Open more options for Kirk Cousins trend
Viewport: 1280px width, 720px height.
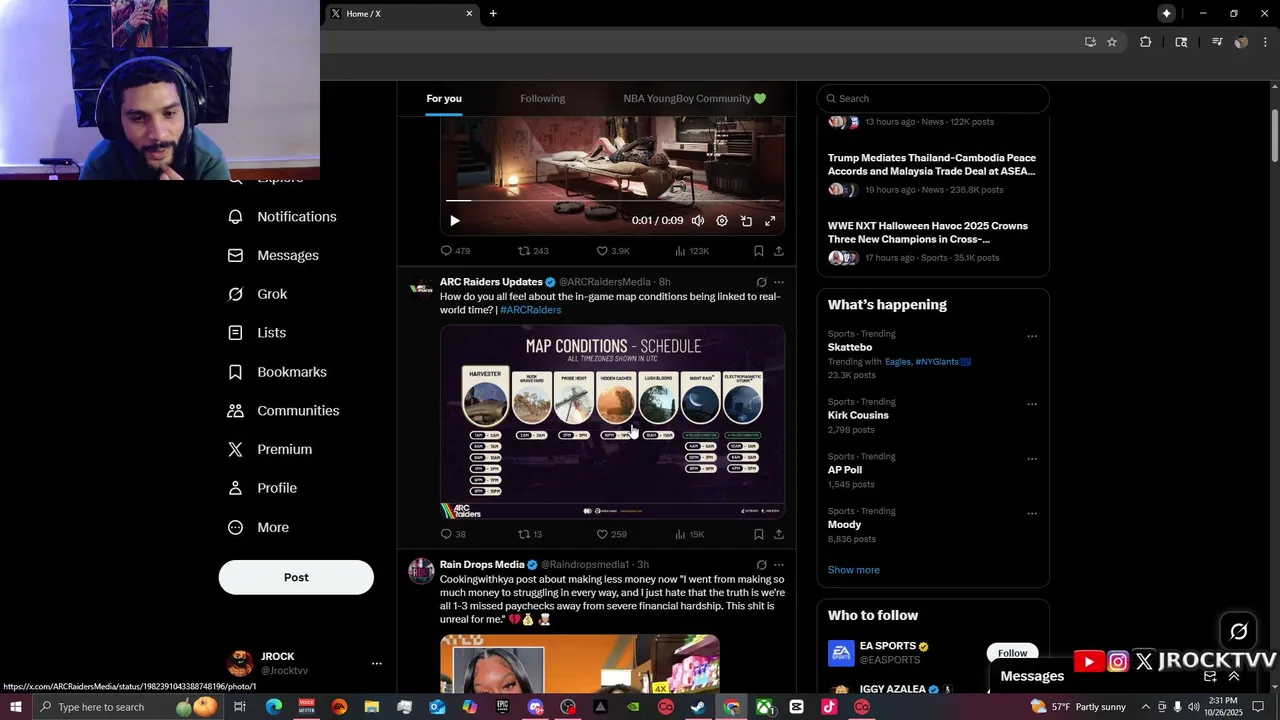pyautogui.click(x=1032, y=404)
